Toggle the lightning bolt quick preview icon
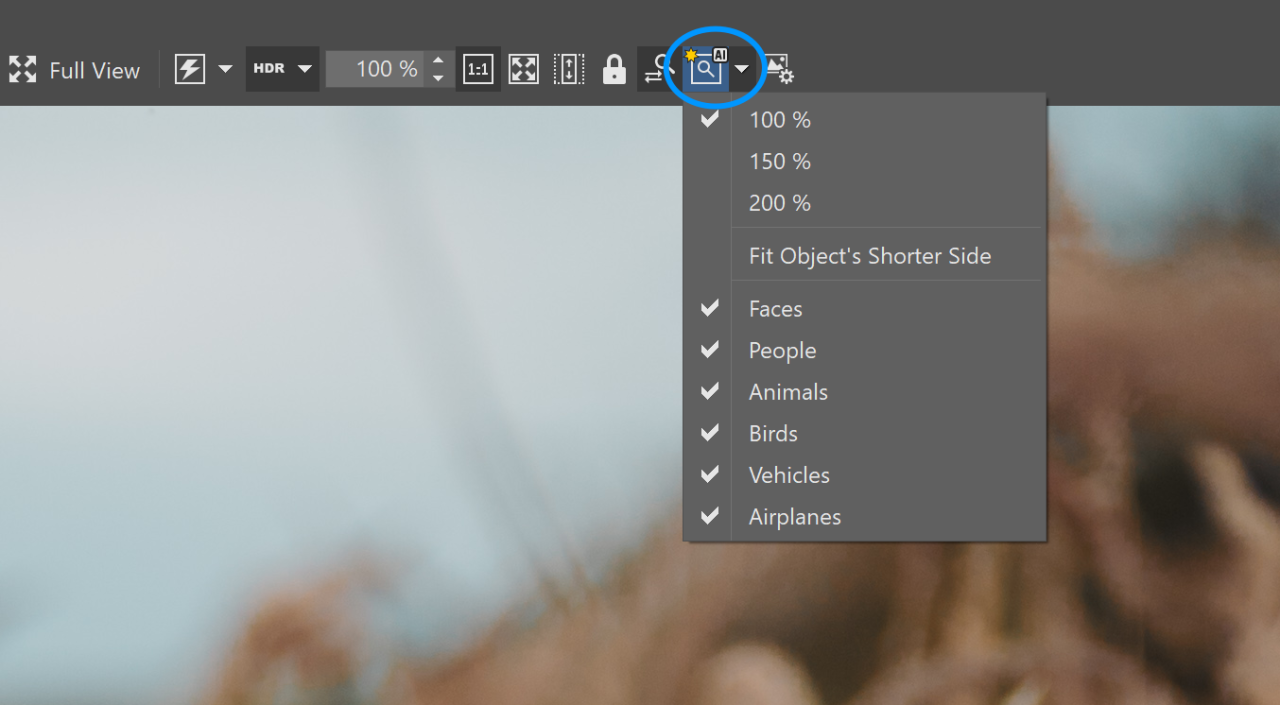Screen dimensions: 1280x705 click(190, 69)
